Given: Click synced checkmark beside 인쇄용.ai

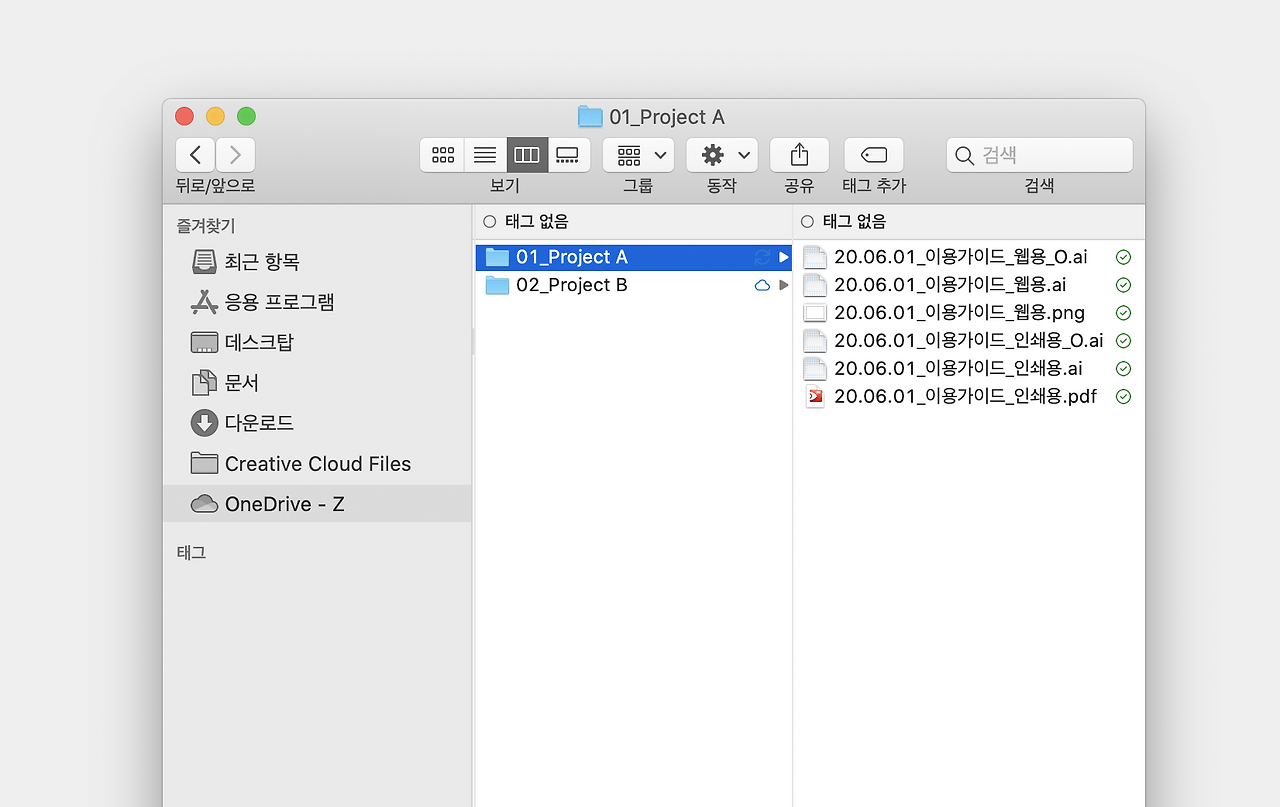Looking at the screenshot, I should tap(1123, 368).
